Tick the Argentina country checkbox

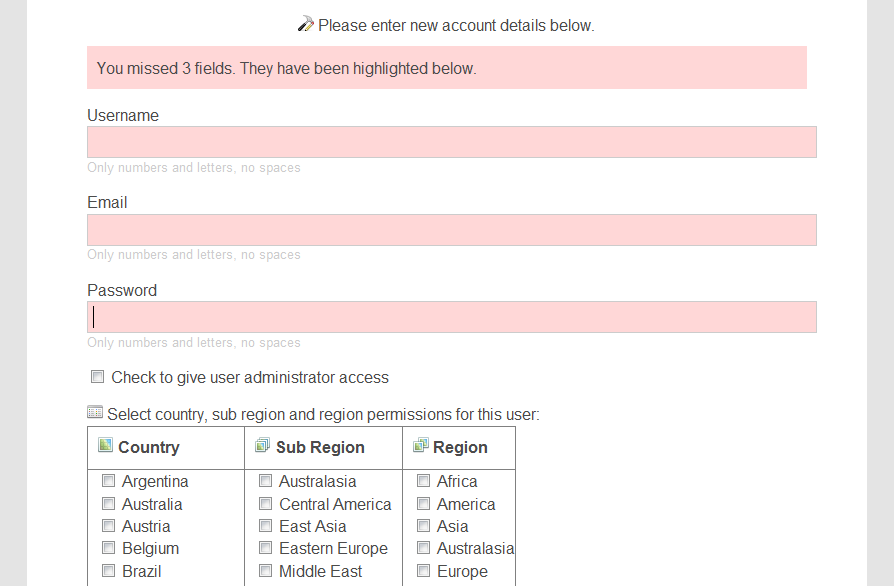point(108,481)
